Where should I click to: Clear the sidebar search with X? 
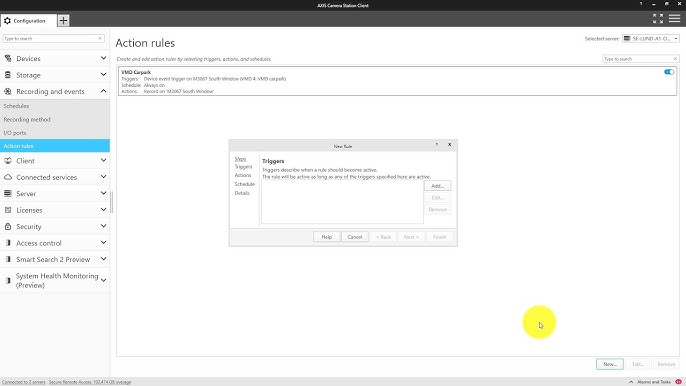[100, 39]
